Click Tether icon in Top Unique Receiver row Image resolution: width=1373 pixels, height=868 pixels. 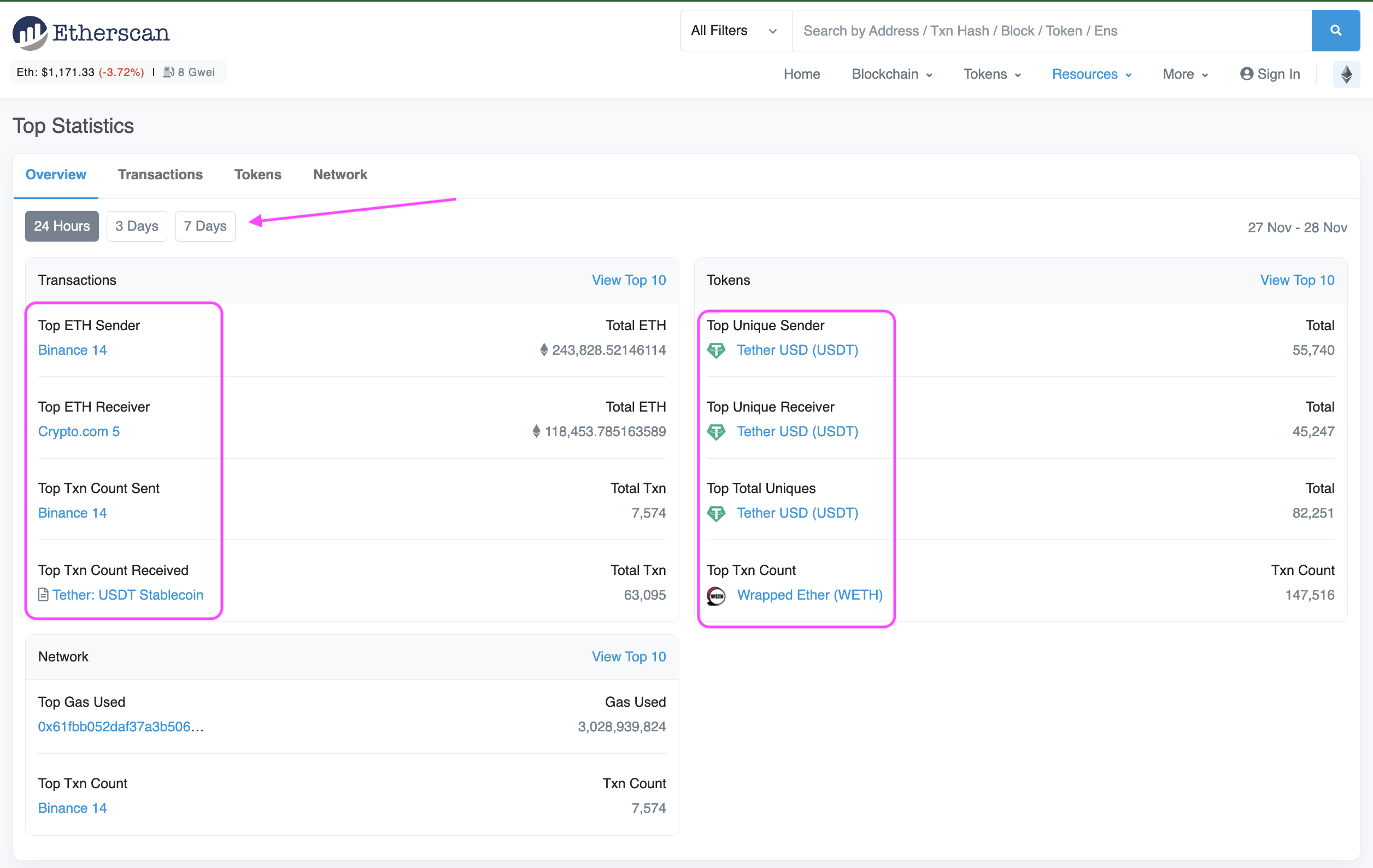[x=716, y=432]
